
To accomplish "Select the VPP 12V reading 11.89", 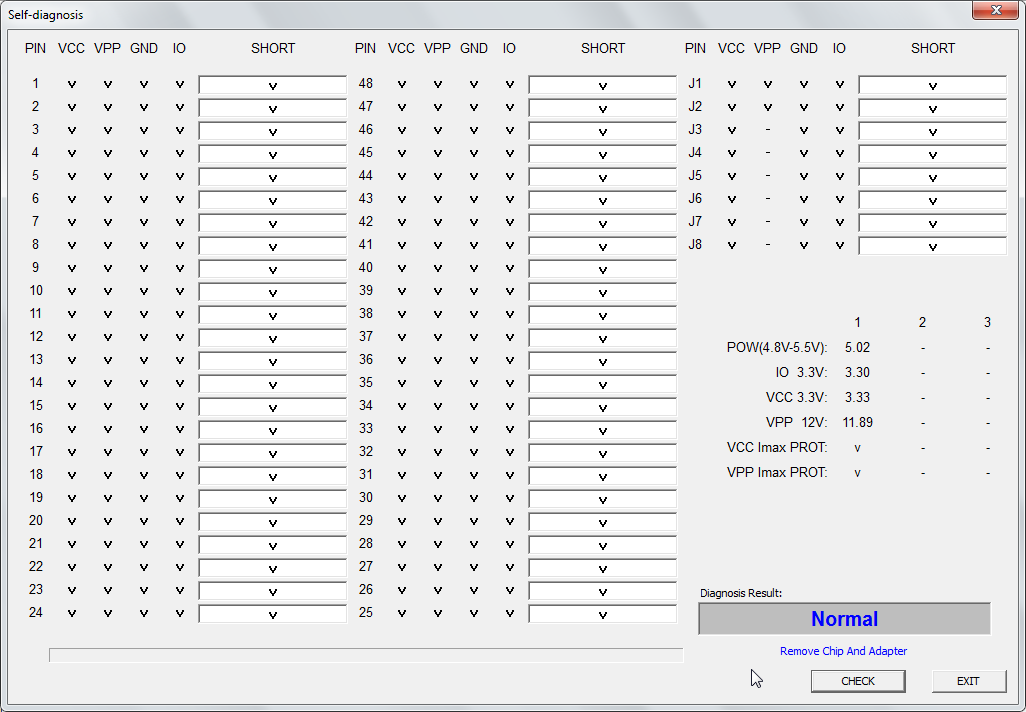I will [x=857, y=423].
